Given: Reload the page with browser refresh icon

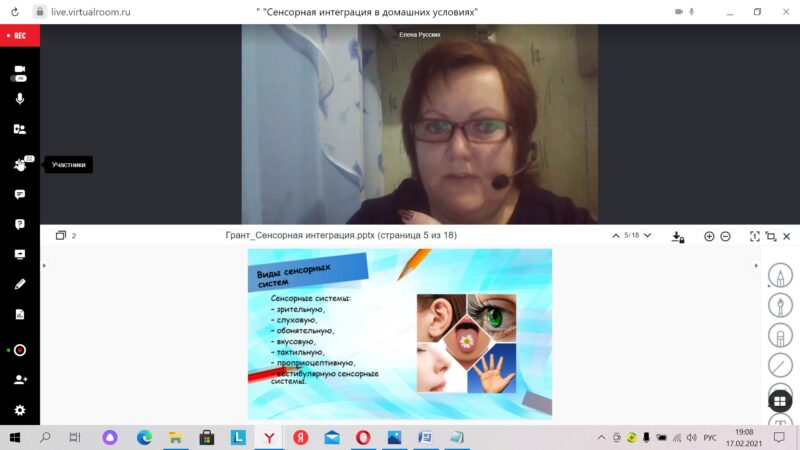Looking at the screenshot, I should pyautogui.click(x=15, y=12).
